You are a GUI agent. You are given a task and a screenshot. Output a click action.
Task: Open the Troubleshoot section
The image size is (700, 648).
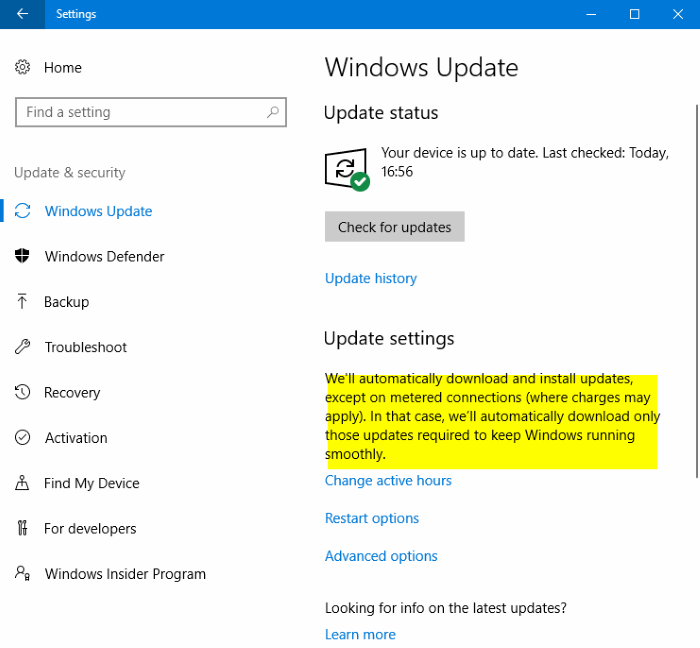click(86, 347)
